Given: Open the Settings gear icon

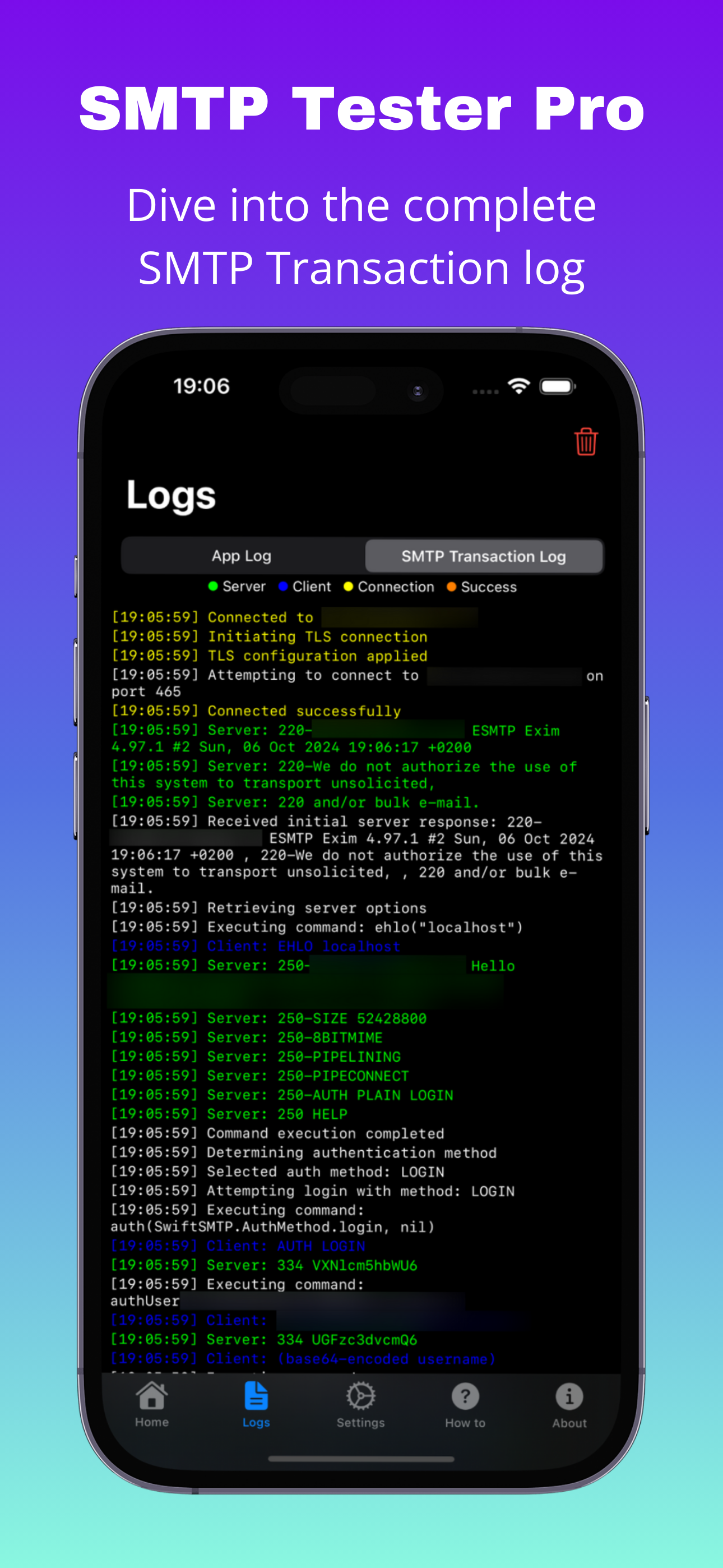Looking at the screenshot, I should coord(361,1396).
